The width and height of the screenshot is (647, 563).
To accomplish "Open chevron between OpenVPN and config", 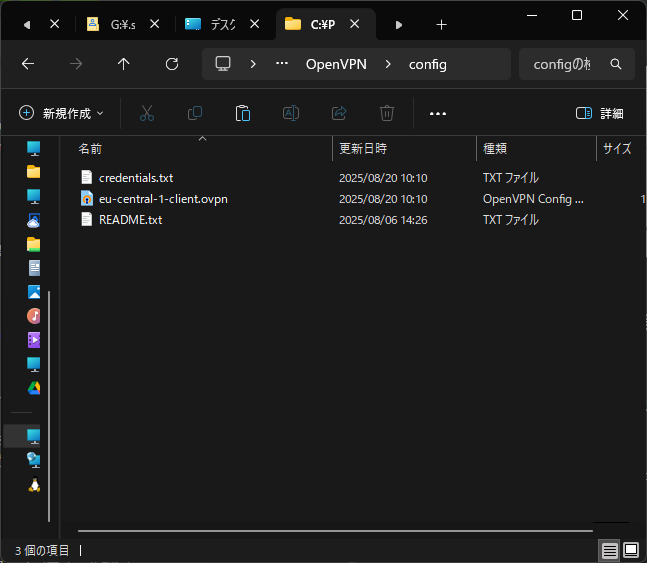I will [x=388, y=64].
